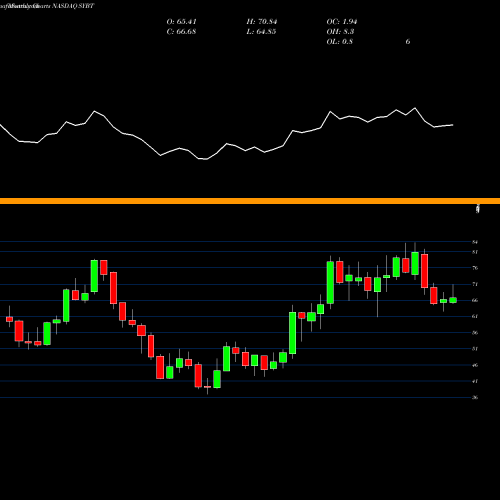This screenshot has height=500, width=500.
Task: Click the 'OL: 0.8' reading
Action: [x=340, y=42]
